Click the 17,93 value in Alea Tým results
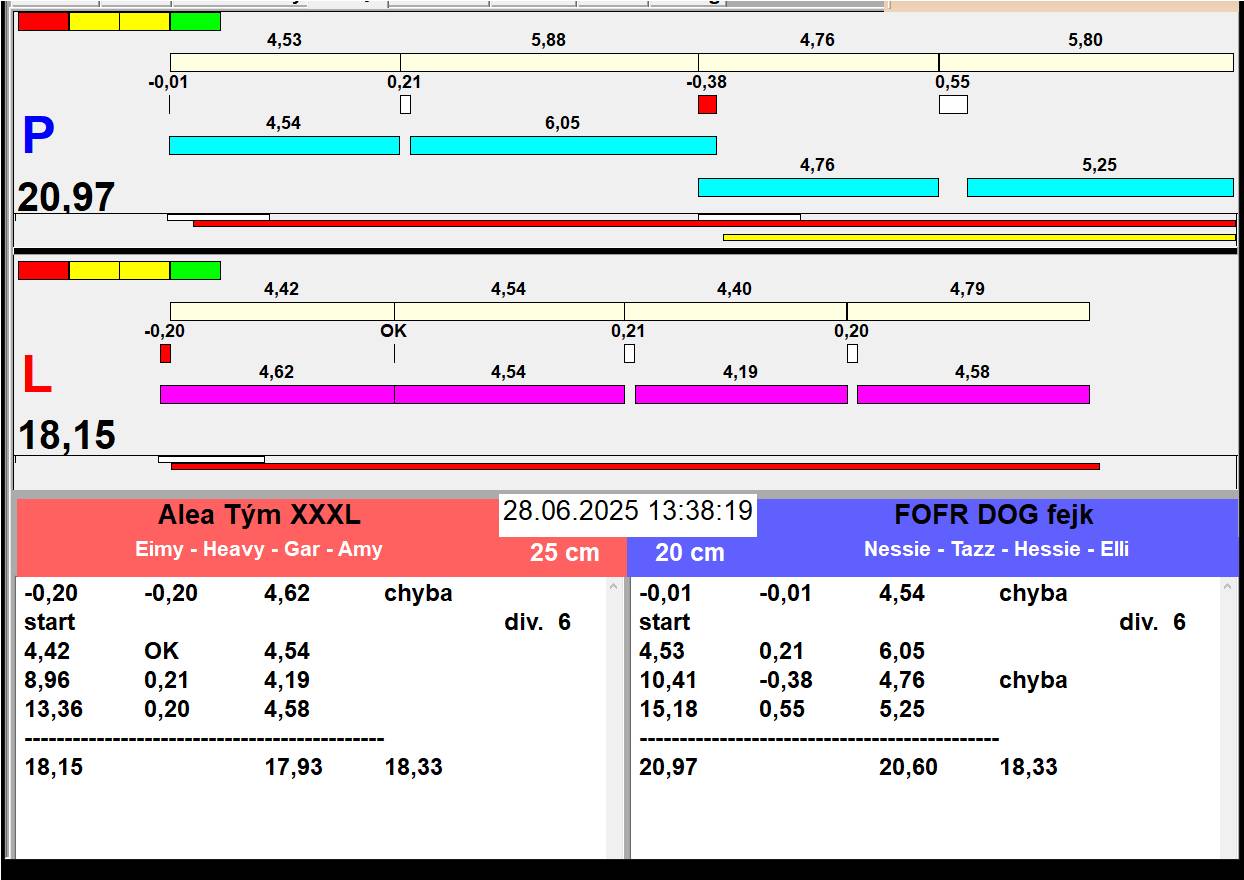The height and width of the screenshot is (880, 1244). (293, 767)
